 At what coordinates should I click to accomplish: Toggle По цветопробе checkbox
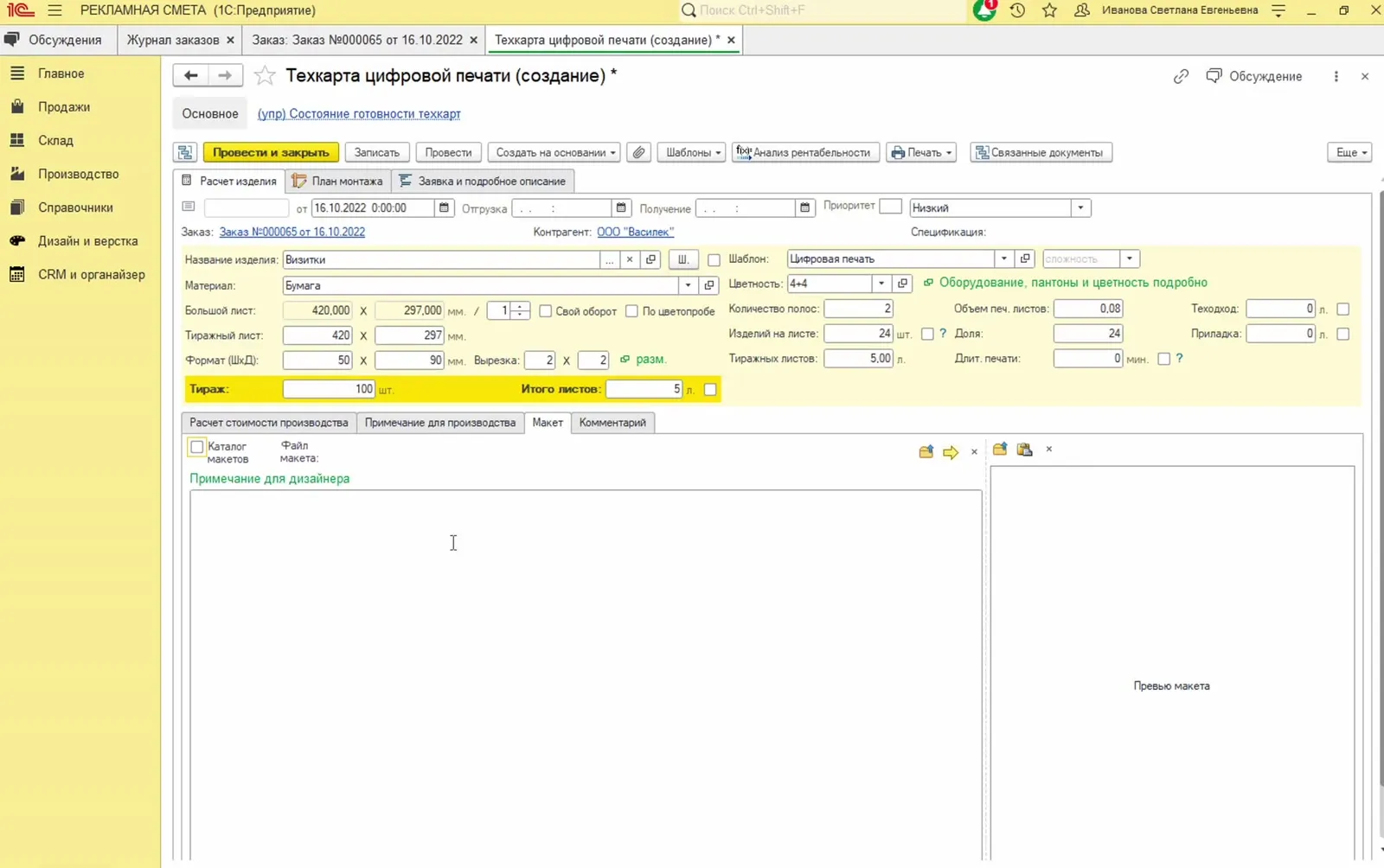click(x=631, y=310)
